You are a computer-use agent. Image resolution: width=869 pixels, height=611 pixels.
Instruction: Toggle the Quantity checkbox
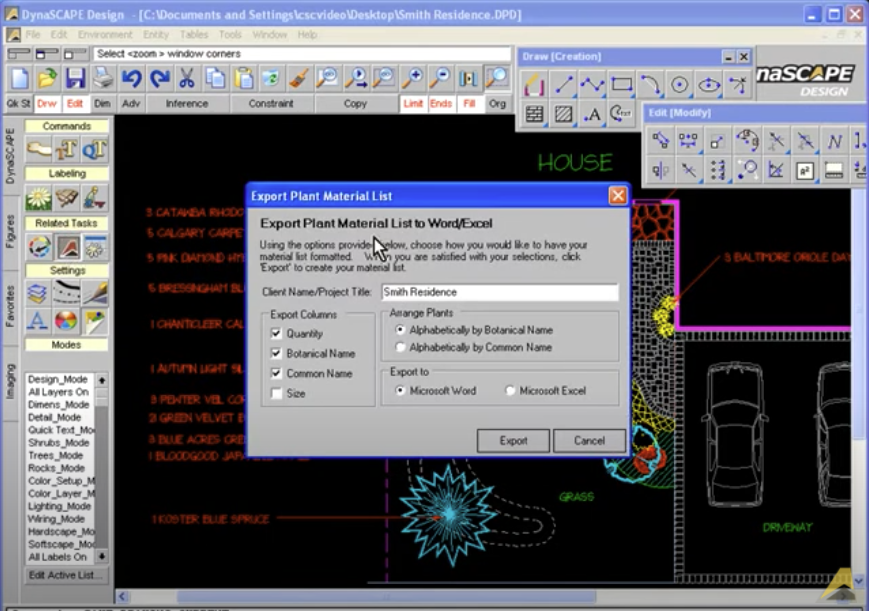(276, 333)
